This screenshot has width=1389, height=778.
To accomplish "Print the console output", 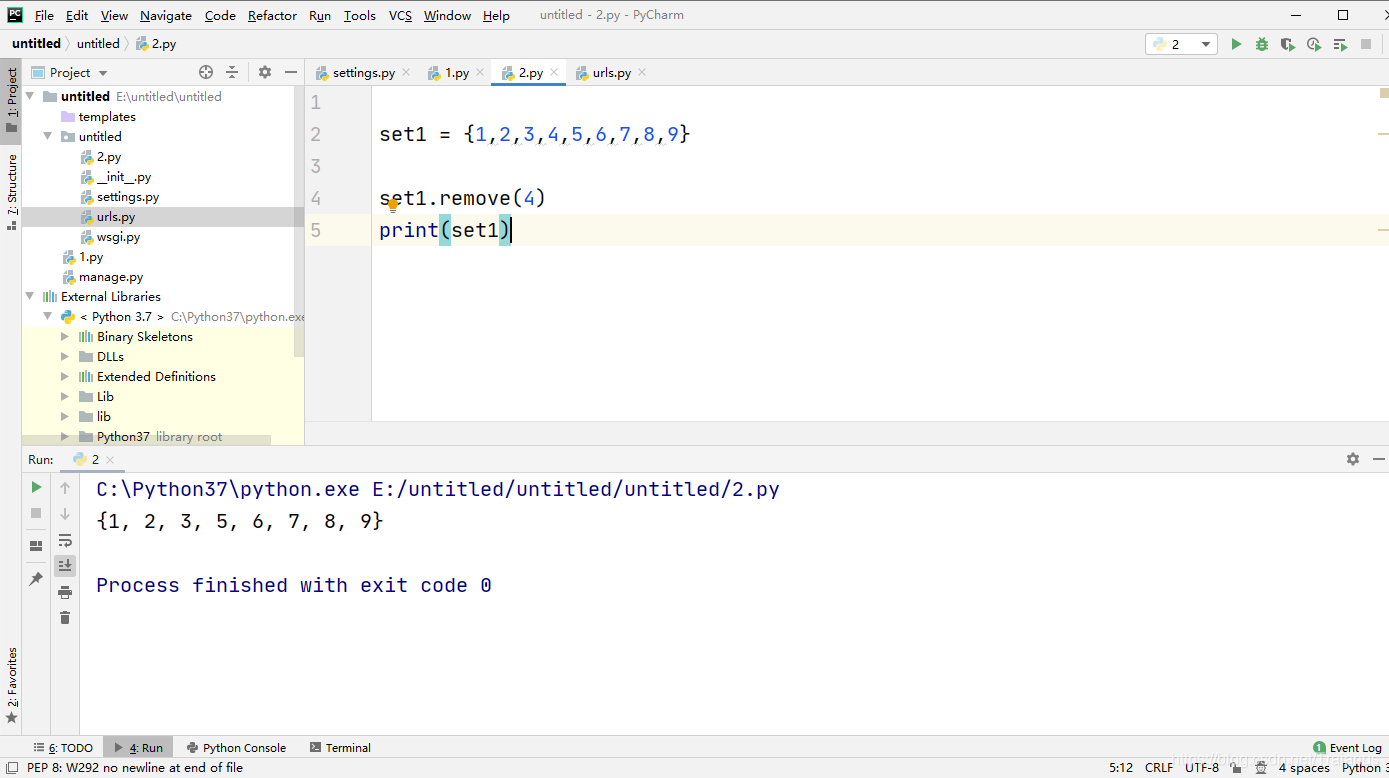I will (x=65, y=592).
